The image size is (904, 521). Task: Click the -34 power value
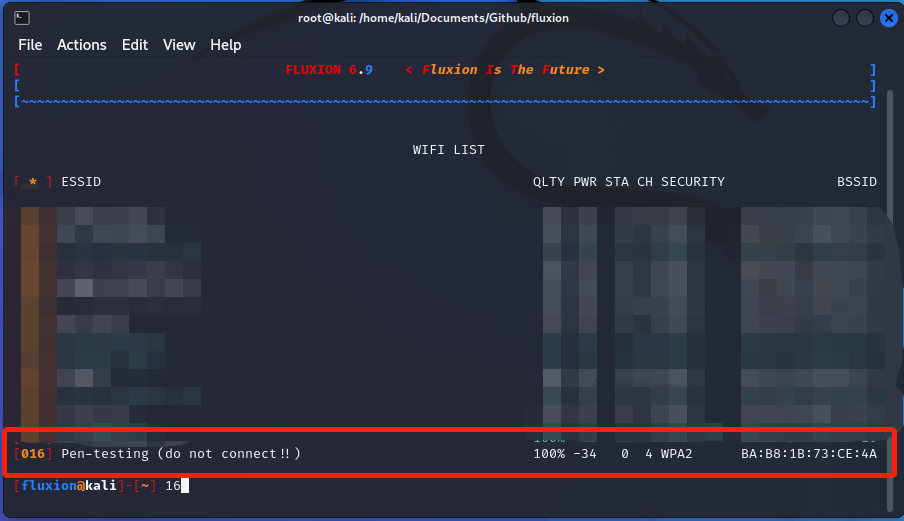pyautogui.click(x=585, y=454)
